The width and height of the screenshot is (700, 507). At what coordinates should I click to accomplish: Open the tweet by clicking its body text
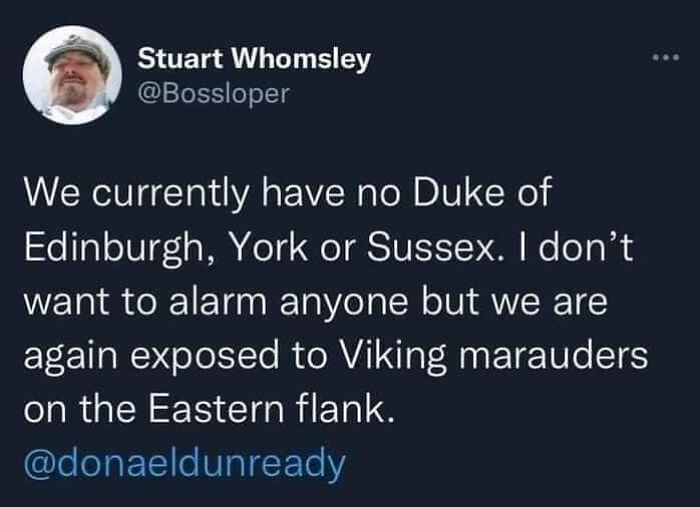coord(340,301)
